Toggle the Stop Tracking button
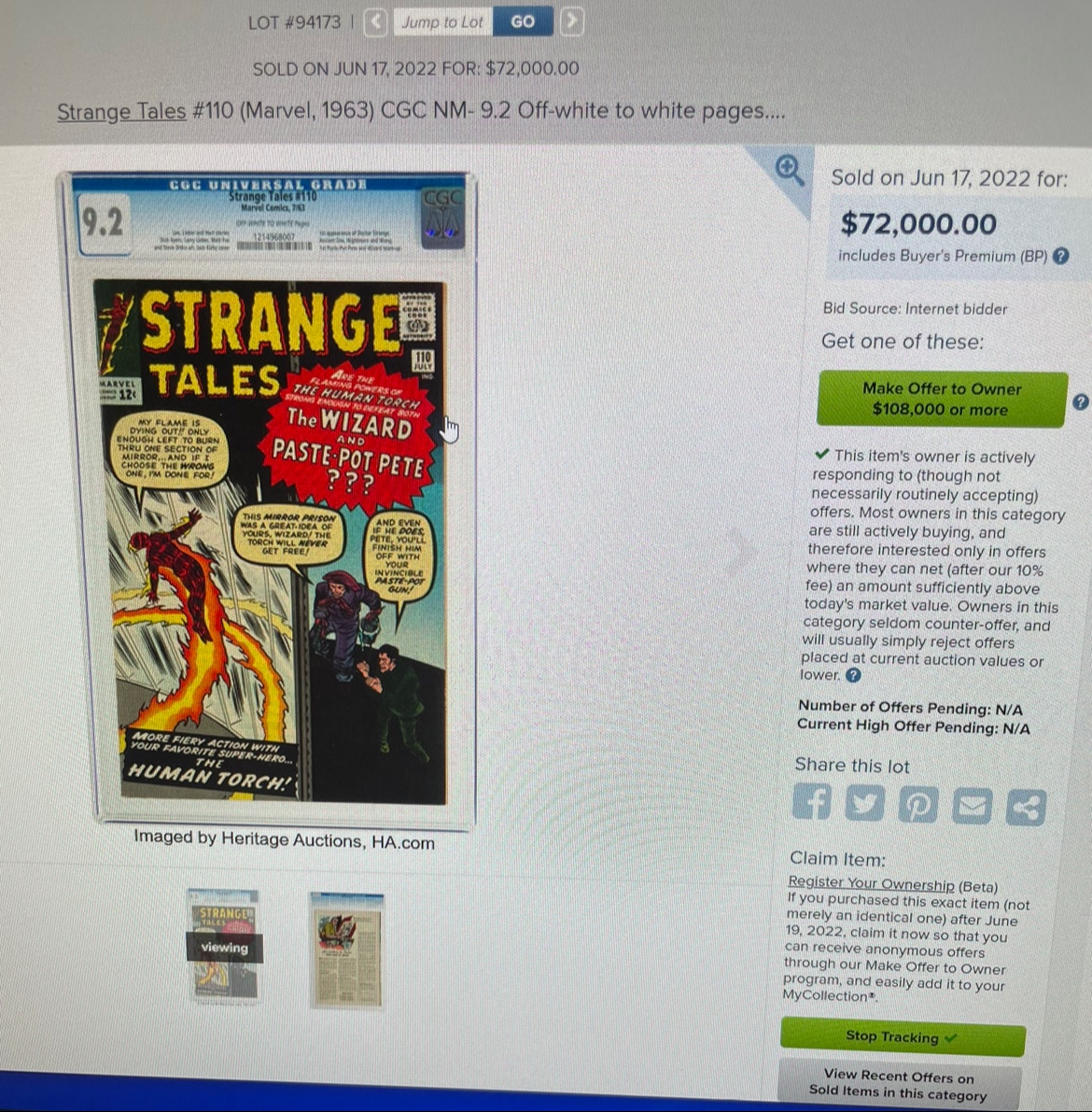 [903, 1036]
